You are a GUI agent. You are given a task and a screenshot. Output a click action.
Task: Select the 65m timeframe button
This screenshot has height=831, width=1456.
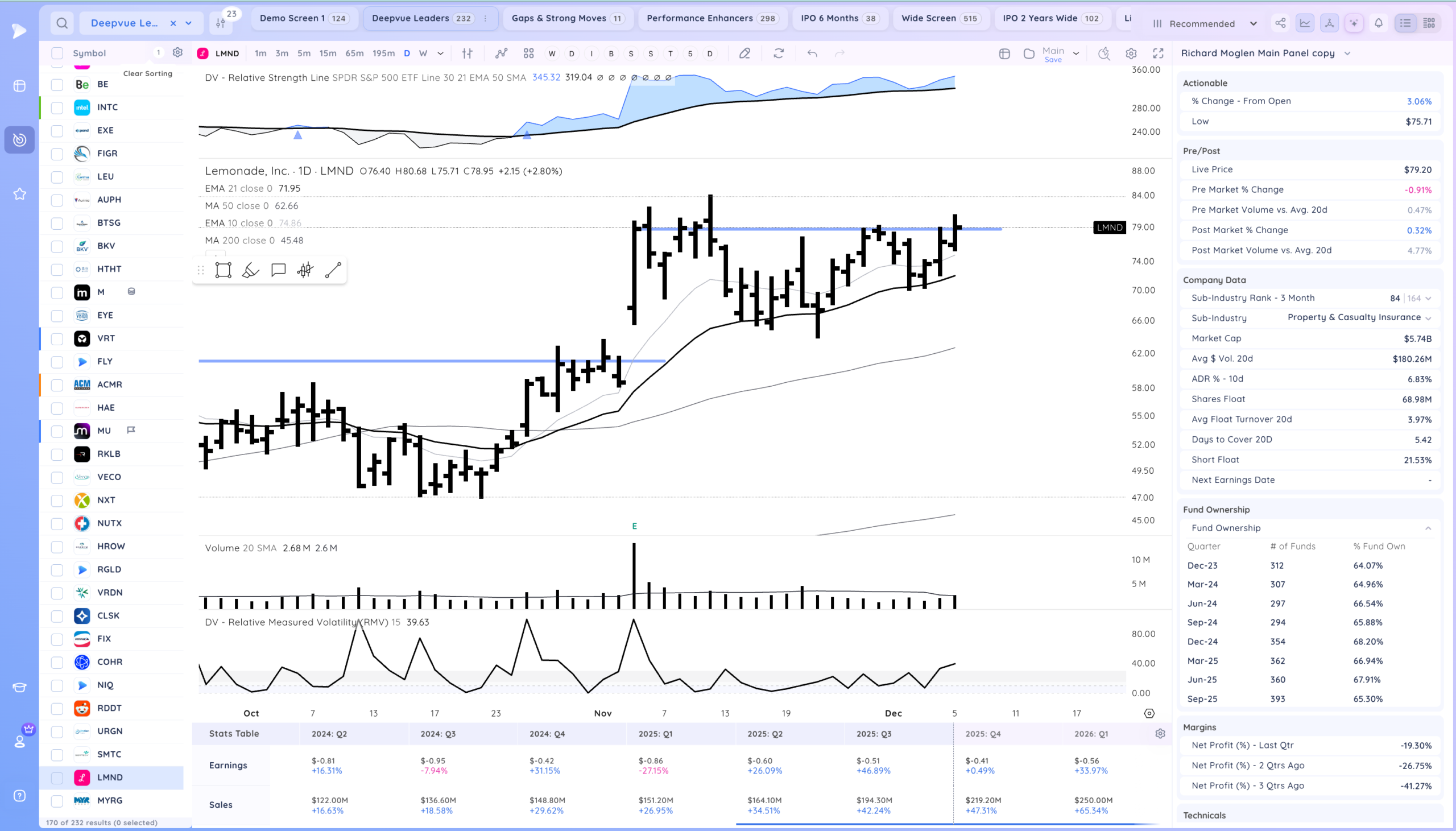[354, 53]
